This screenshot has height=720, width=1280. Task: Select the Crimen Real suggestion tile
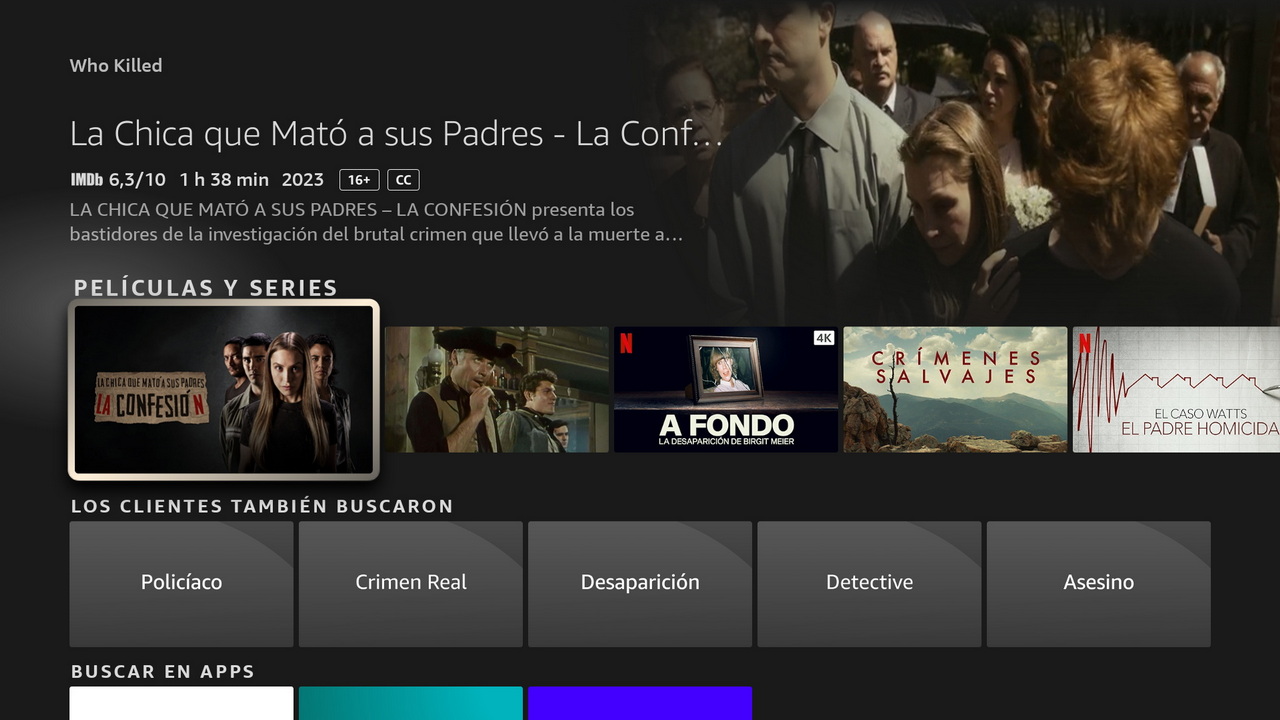[x=410, y=583]
